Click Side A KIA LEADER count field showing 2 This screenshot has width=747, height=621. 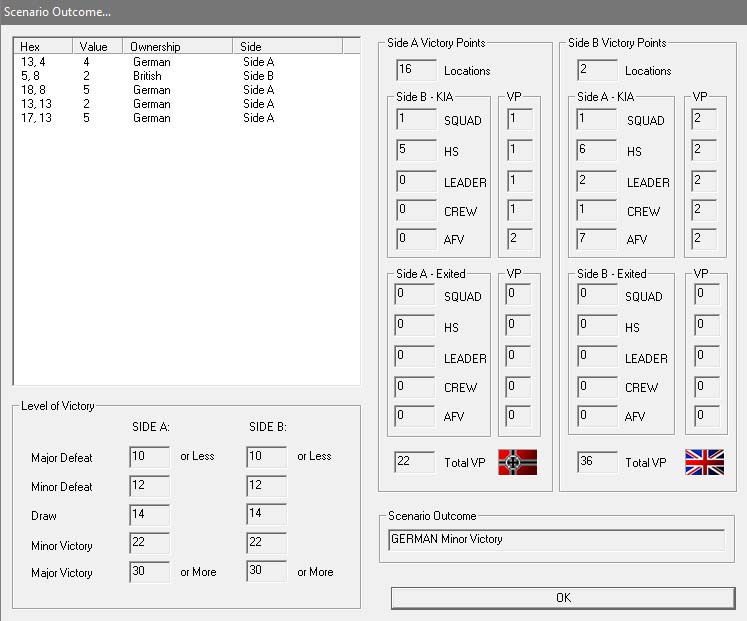pyautogui.click(x=597, y=181)
